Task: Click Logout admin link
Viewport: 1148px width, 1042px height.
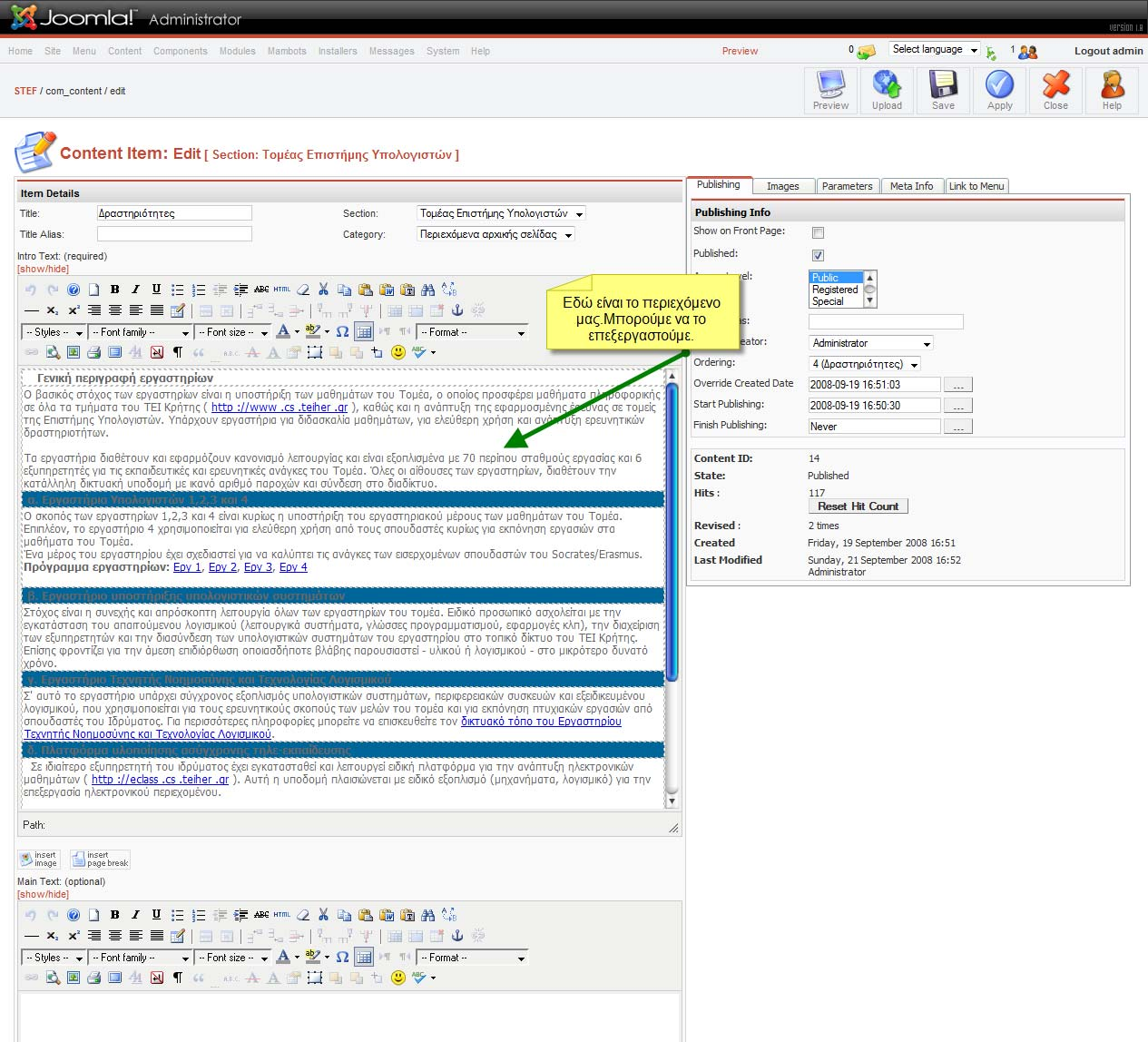Action: point(1108,51)
